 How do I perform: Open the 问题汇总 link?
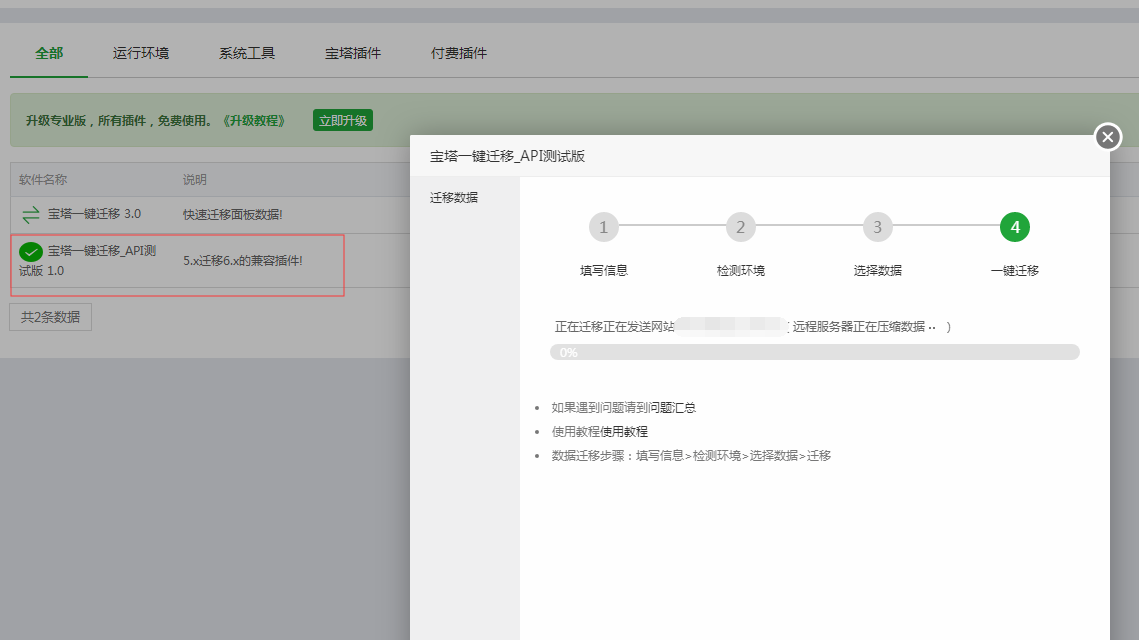pos(672,408)
